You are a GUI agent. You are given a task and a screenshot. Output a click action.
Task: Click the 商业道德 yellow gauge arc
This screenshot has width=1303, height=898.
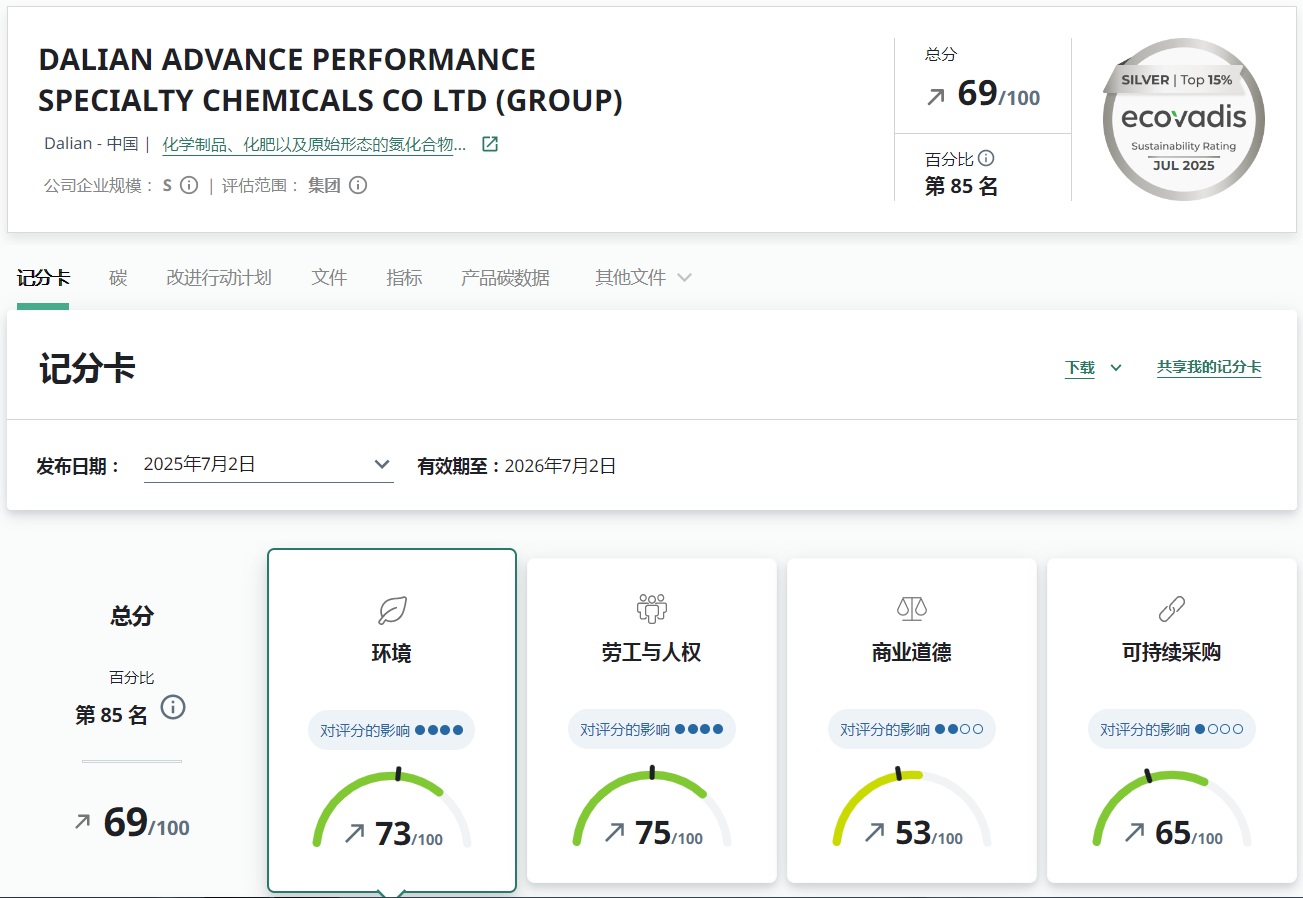(912, 808)
